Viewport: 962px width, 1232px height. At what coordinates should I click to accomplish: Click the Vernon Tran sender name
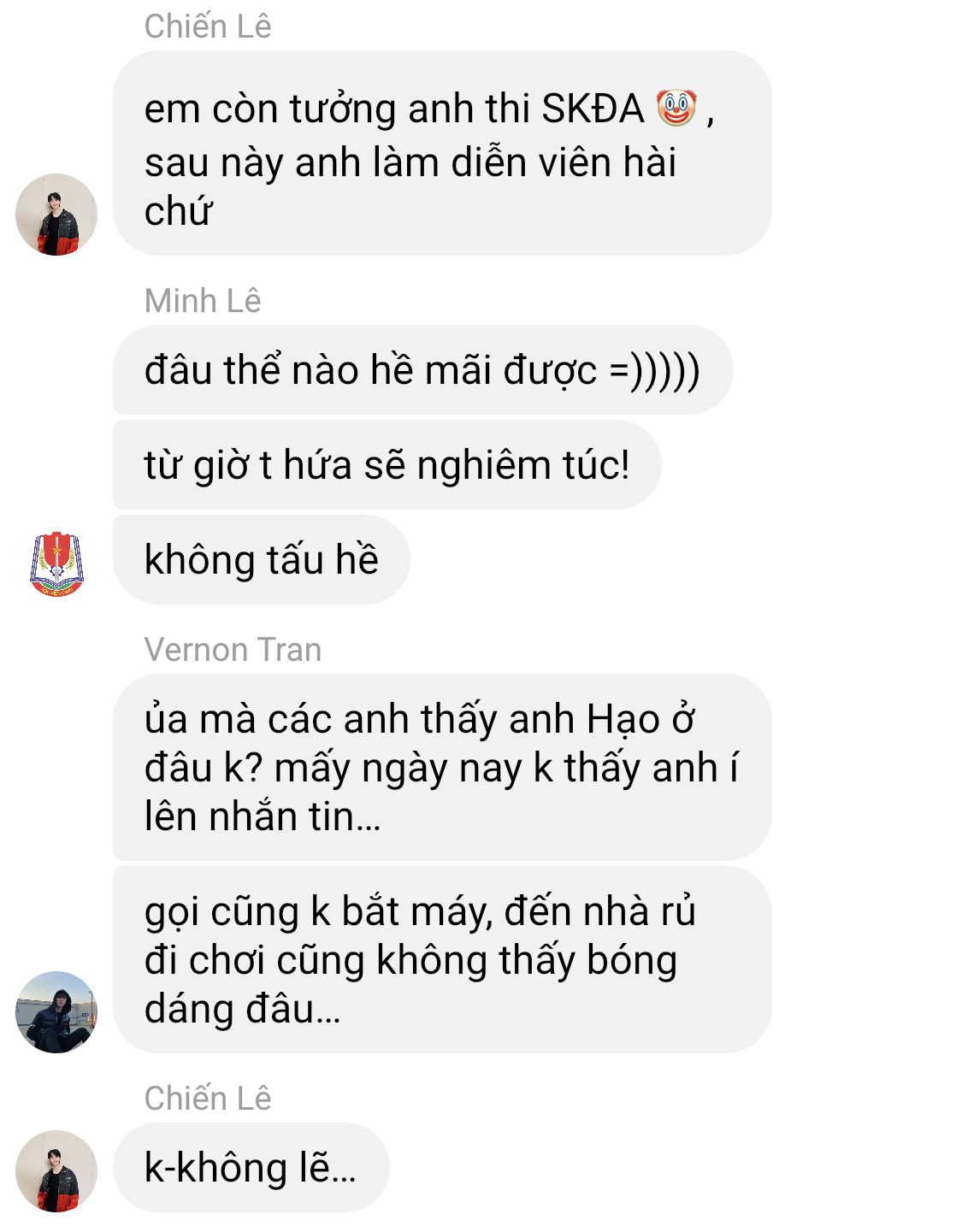233,650
